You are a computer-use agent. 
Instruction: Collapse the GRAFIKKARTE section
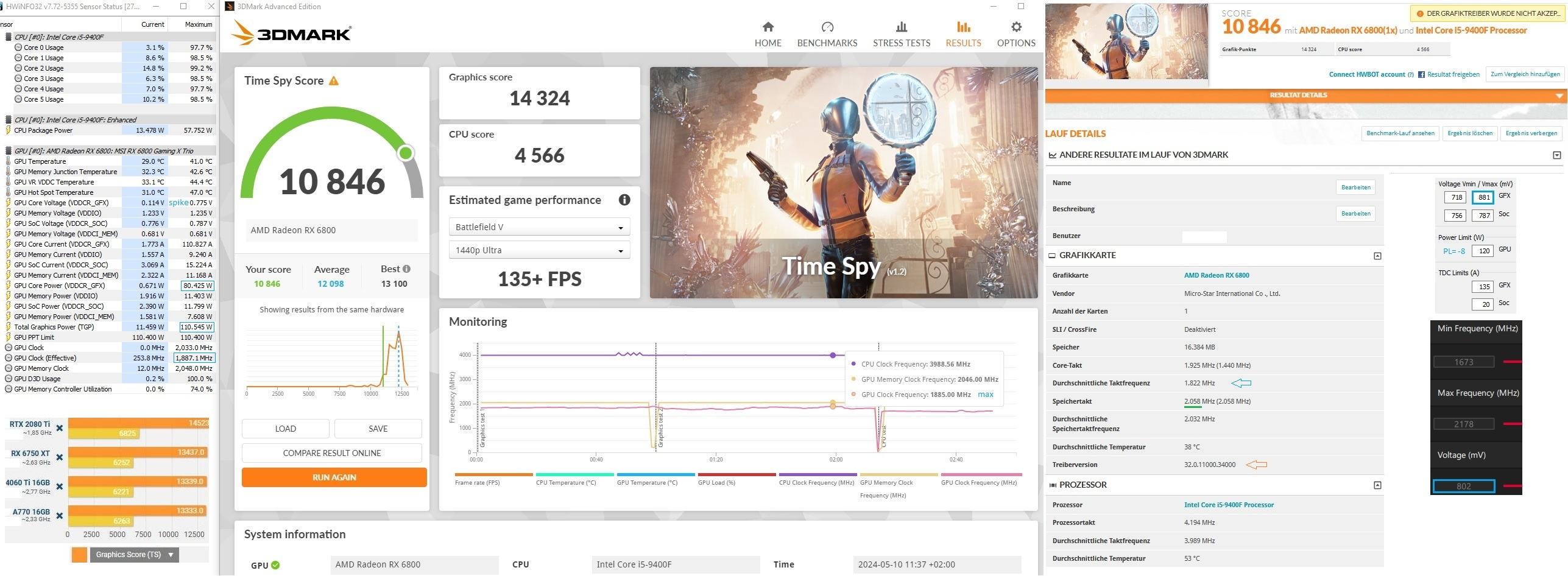[x=1377, y=256]
